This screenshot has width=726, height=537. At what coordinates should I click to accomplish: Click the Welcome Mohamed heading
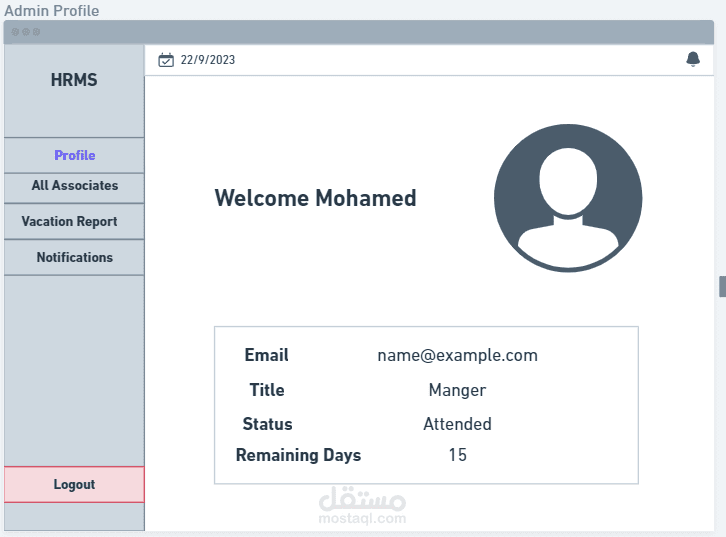(315, 198)
